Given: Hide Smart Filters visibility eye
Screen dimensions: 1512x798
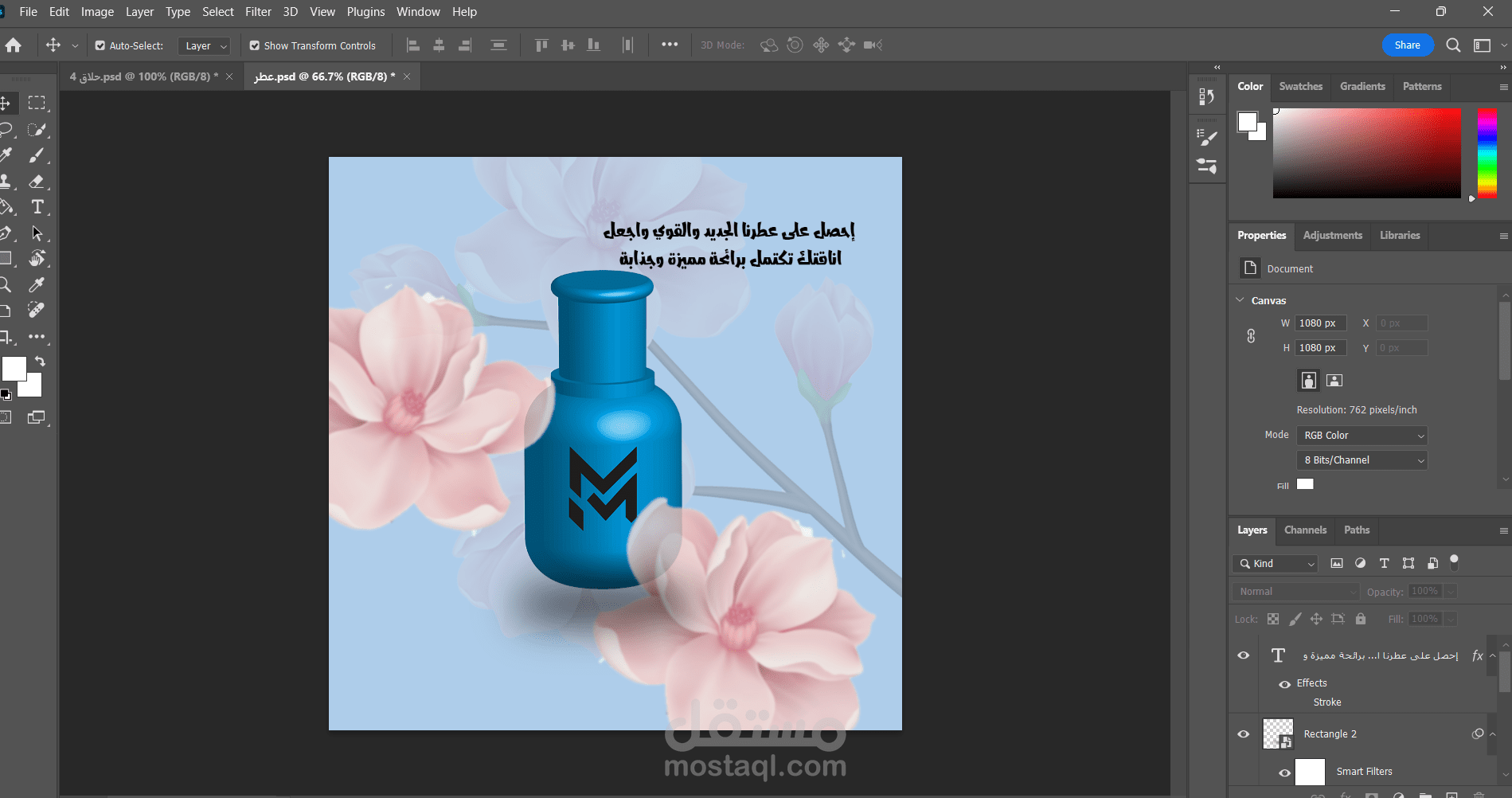Looking at the screenshot, I should tap(1284, 773).
